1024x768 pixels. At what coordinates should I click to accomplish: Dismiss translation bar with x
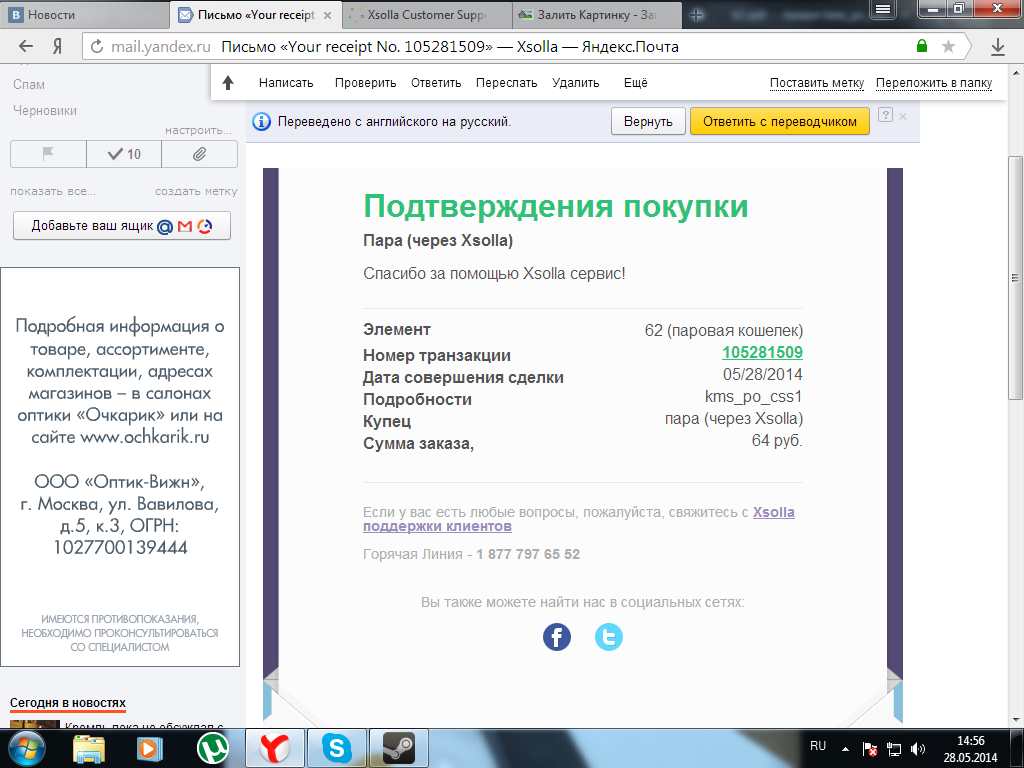(x=903, y=116)
